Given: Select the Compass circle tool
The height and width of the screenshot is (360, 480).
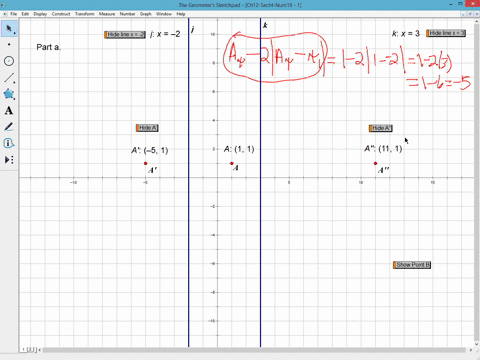Looking at the screenshot, I should point(9,61).
